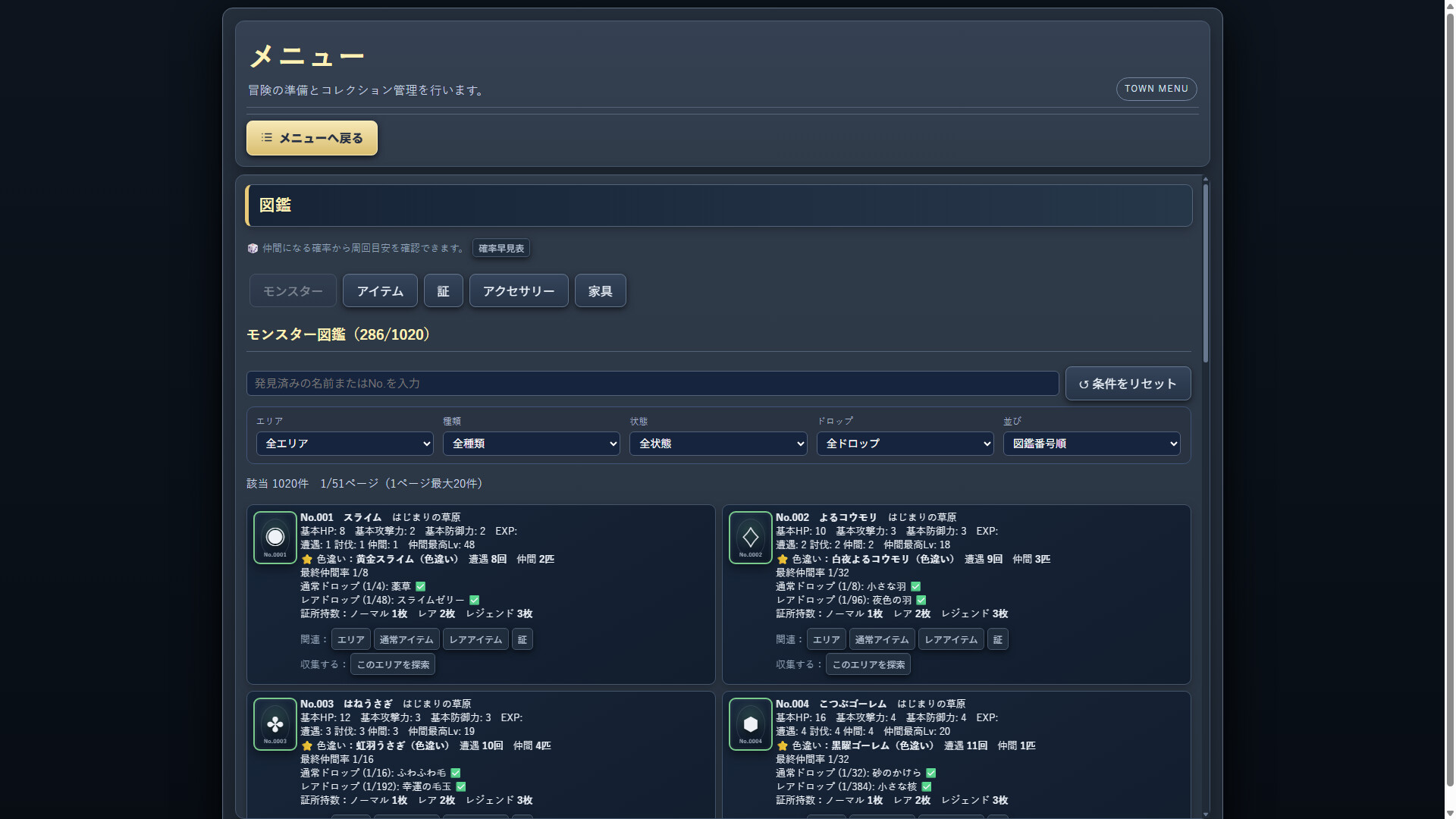Click the green check next to 幸運の毛玉
This screenshot has width=1456, height=819.
[461, 786]
